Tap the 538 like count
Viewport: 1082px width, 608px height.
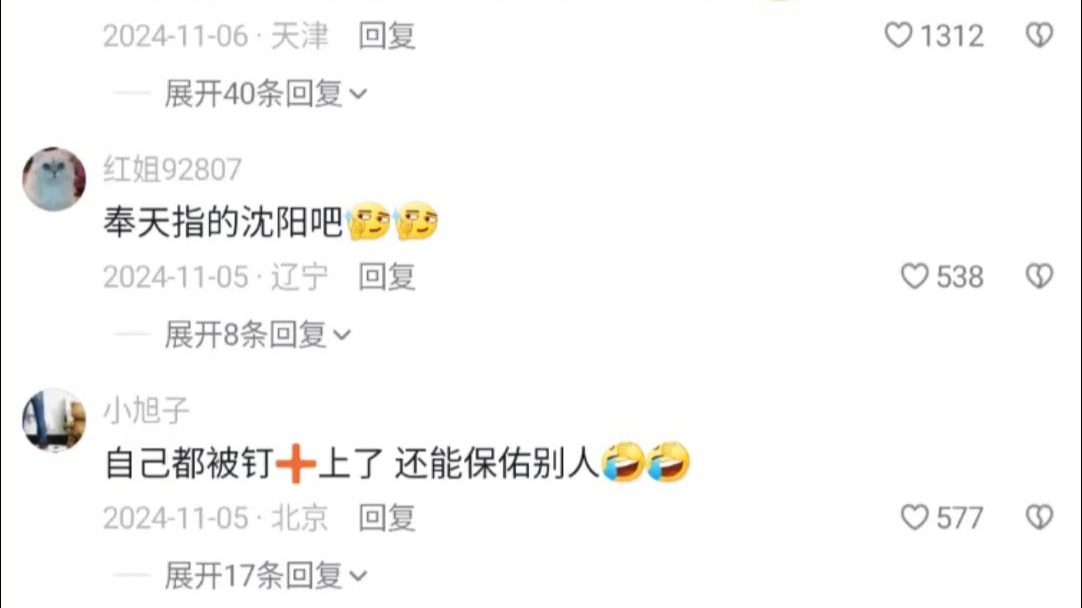point(960,277)
